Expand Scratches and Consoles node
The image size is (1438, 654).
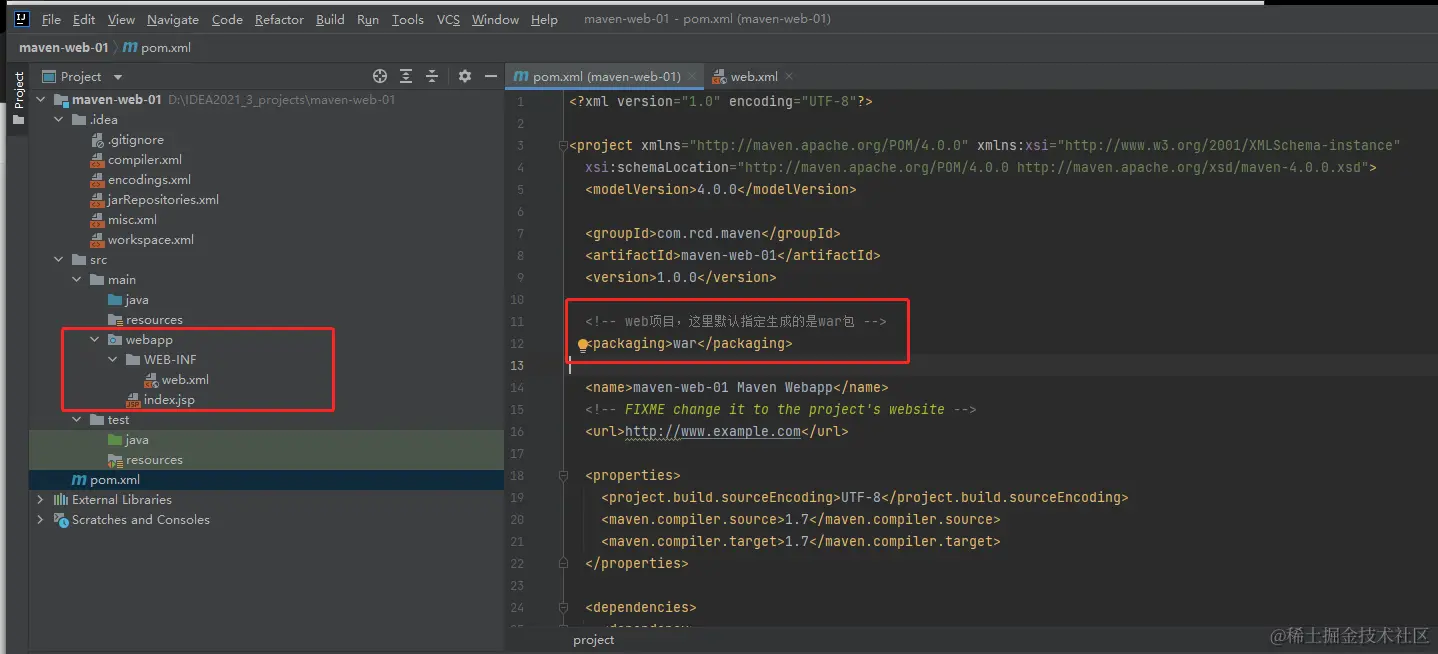[x=41, y=520]
